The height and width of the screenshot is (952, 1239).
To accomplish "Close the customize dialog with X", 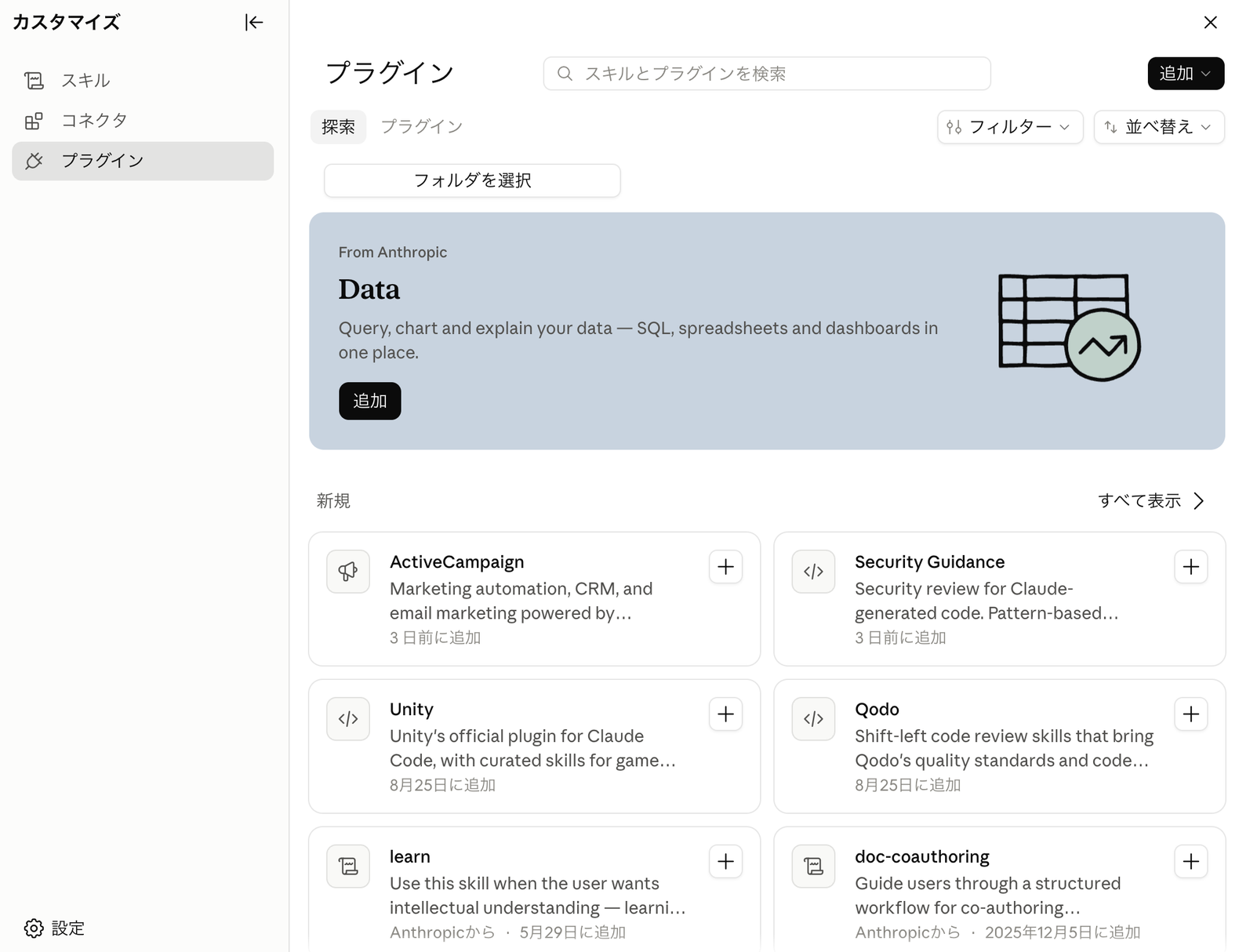I will (1210, 22).
